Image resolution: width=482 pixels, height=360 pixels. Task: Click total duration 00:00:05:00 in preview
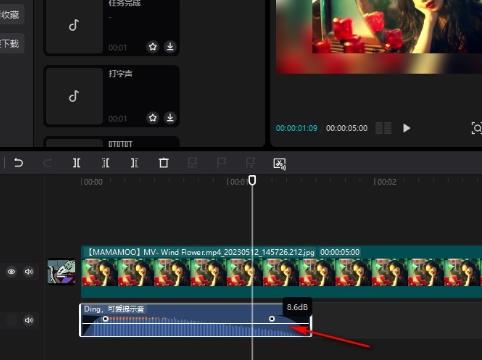pyautogui.click(x=347, y=128)
